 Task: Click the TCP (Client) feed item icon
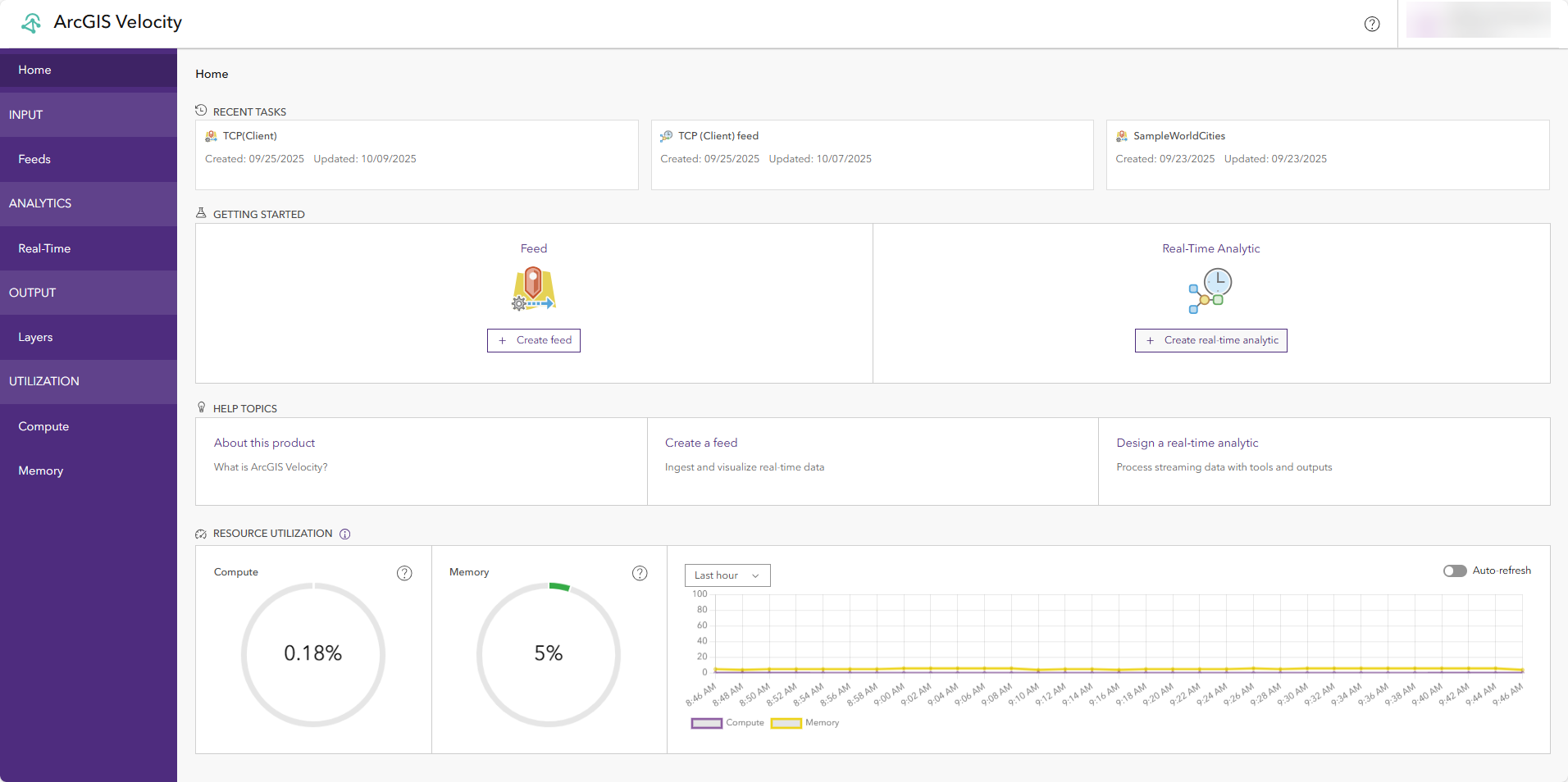click(667, 136)
